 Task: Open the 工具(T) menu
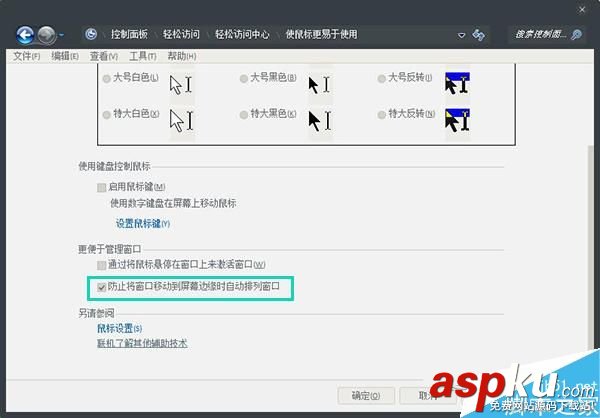(x=143, y=56)
